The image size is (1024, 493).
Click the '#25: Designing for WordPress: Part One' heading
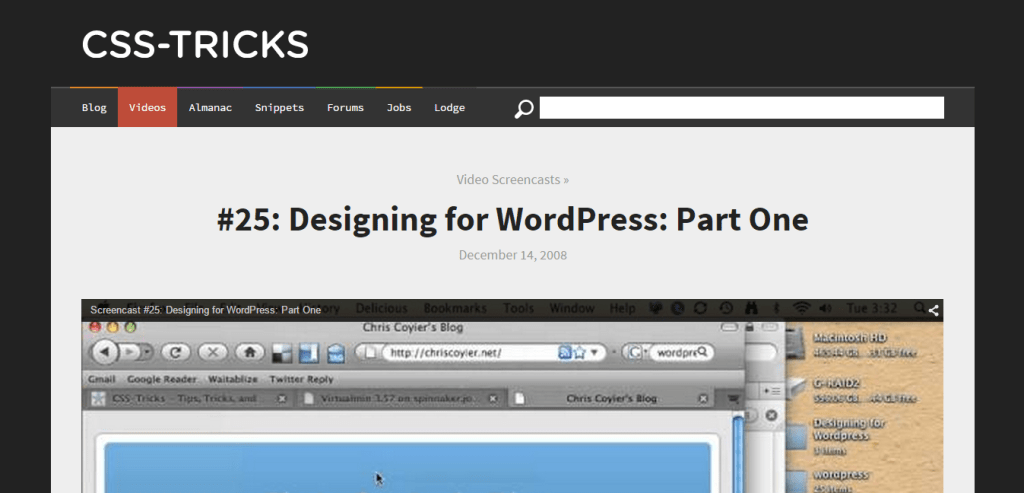pos(513,219)
